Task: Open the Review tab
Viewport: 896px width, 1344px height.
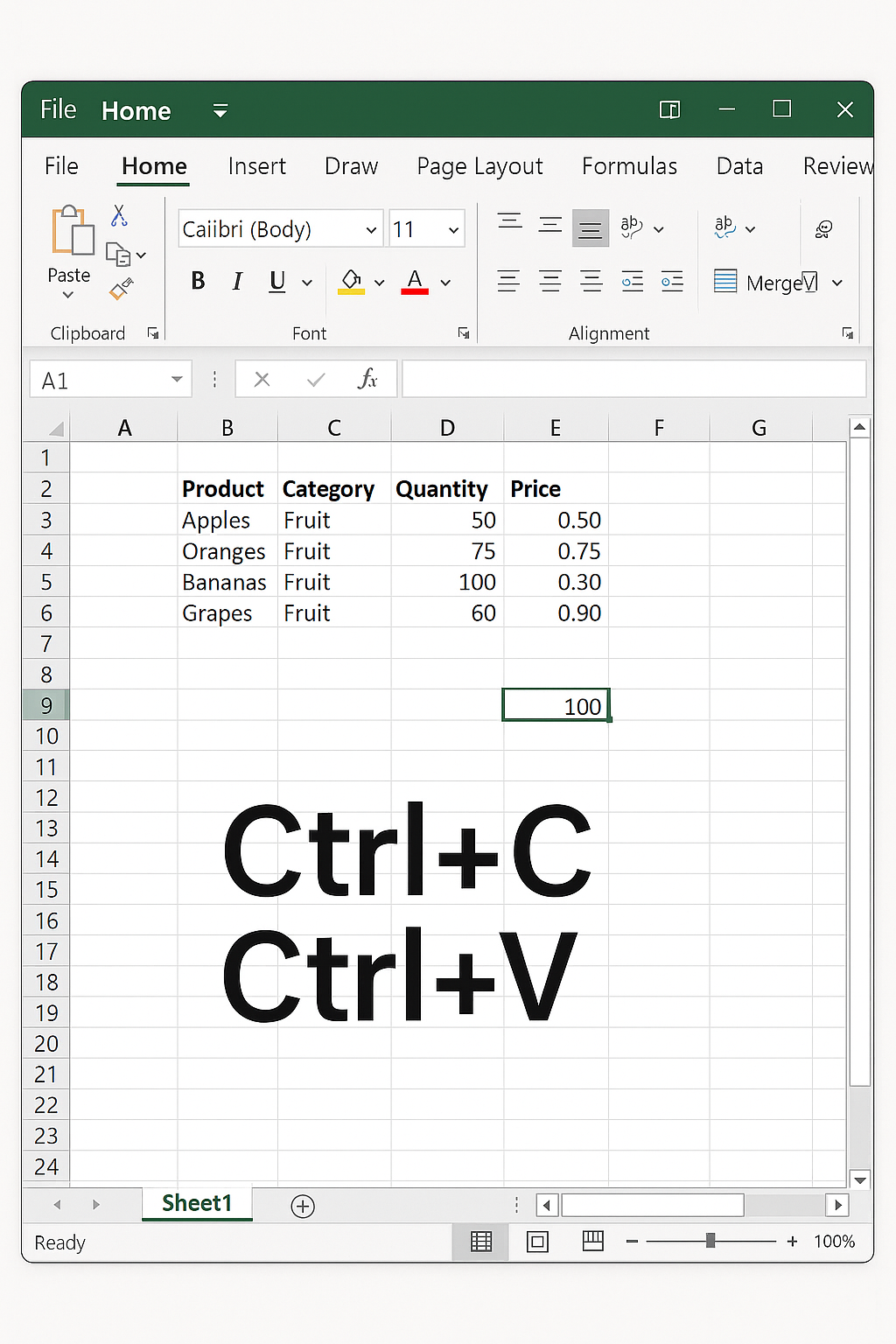Action: coord(837,166)
